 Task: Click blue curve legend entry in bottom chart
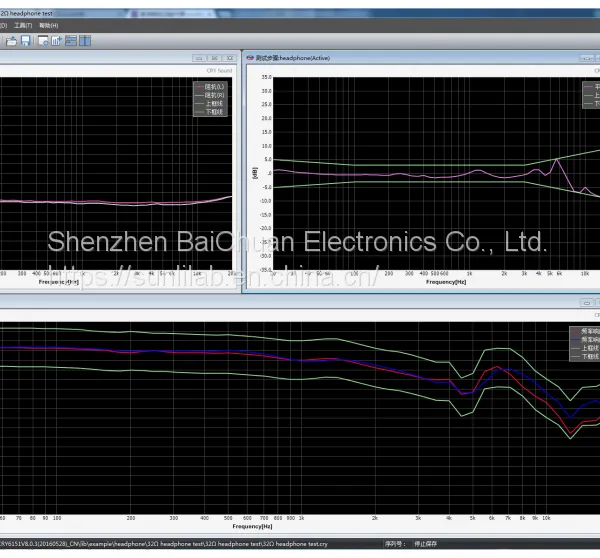click(x=586, y=339)
